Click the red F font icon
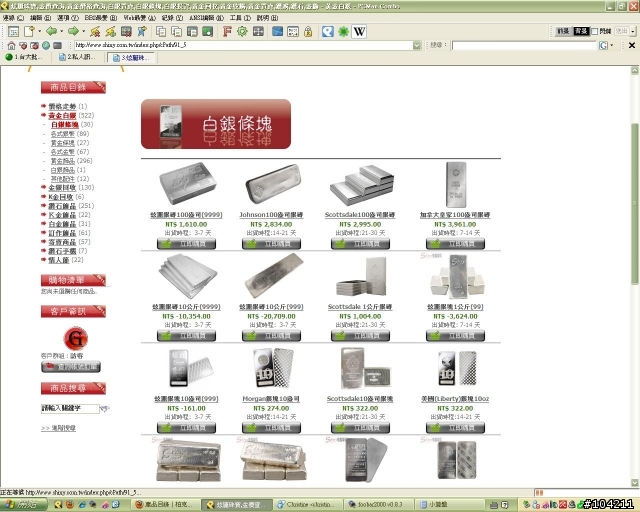Viewport: 640px width, 512px height. click(x=227, y=31)
